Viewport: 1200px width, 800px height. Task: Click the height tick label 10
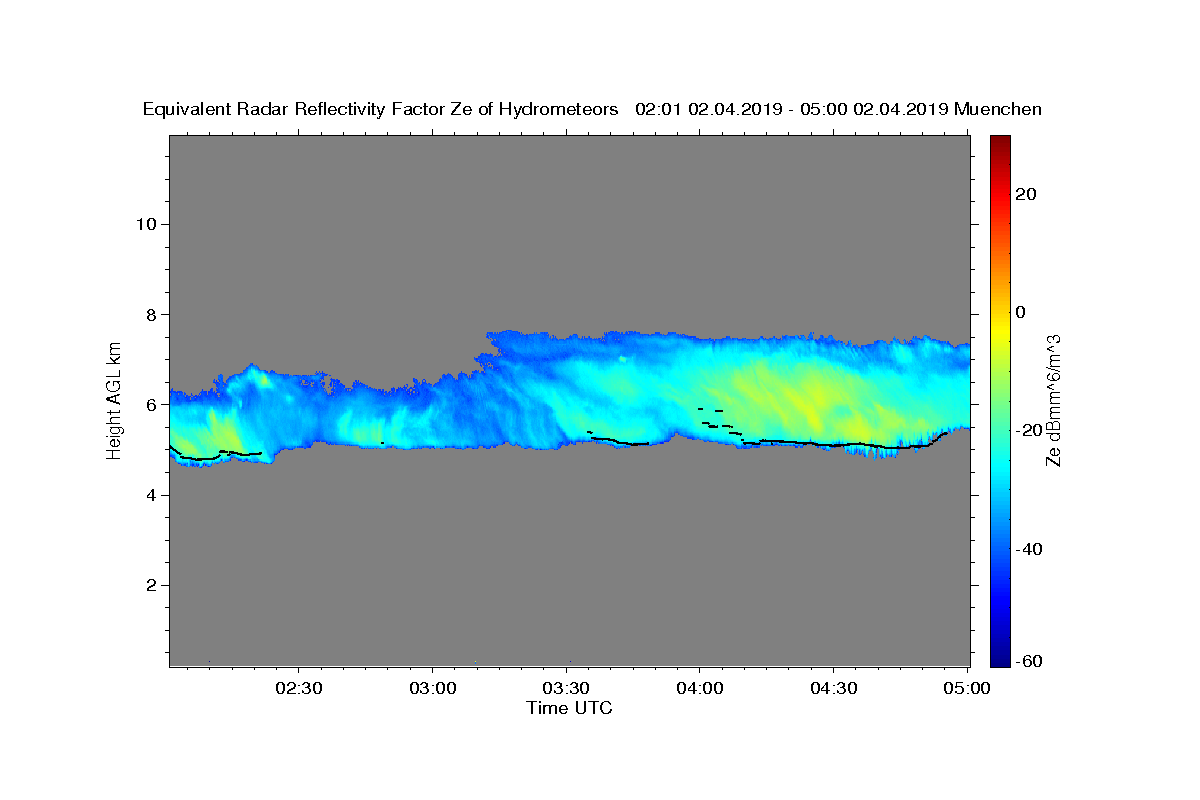[x=145, y=223]
